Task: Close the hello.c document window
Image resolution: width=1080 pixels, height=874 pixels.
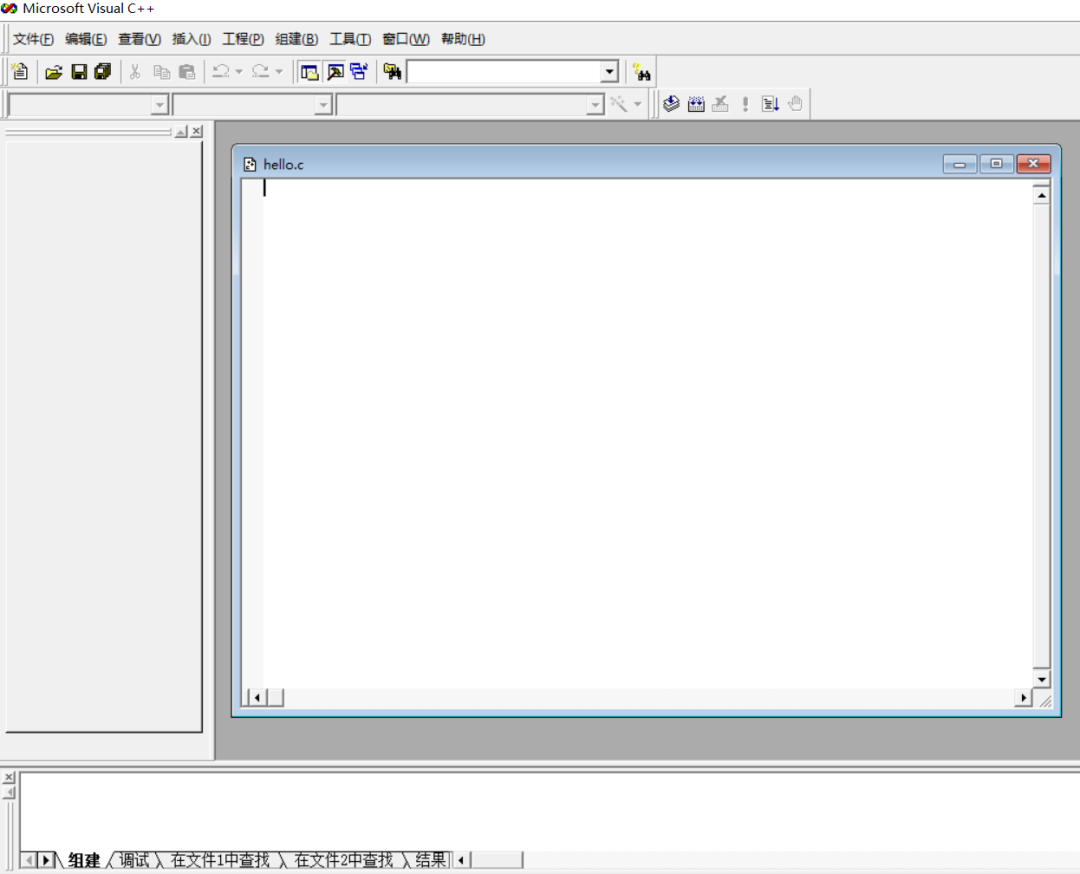Action: pos(1033,164)
